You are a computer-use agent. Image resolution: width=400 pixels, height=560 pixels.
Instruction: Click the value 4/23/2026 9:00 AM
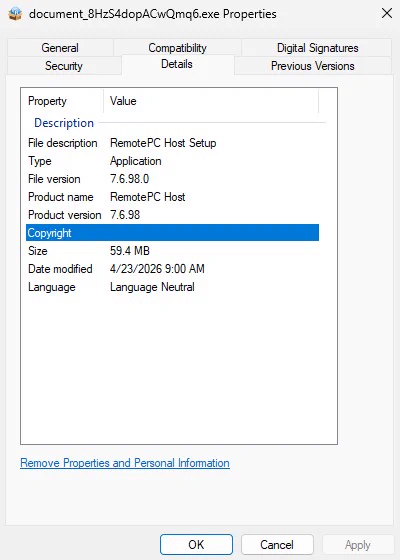[157, 269]
